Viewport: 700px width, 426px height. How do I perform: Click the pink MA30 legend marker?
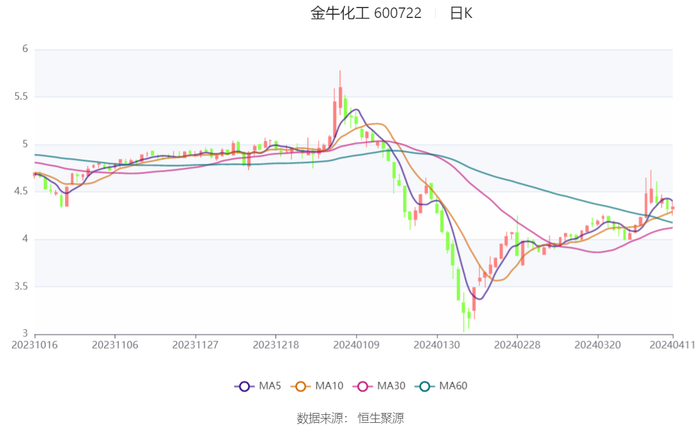(x=362, y=387)
